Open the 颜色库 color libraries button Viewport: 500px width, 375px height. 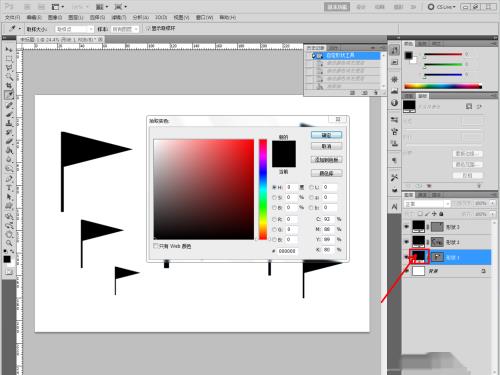[x=326, y=173]
